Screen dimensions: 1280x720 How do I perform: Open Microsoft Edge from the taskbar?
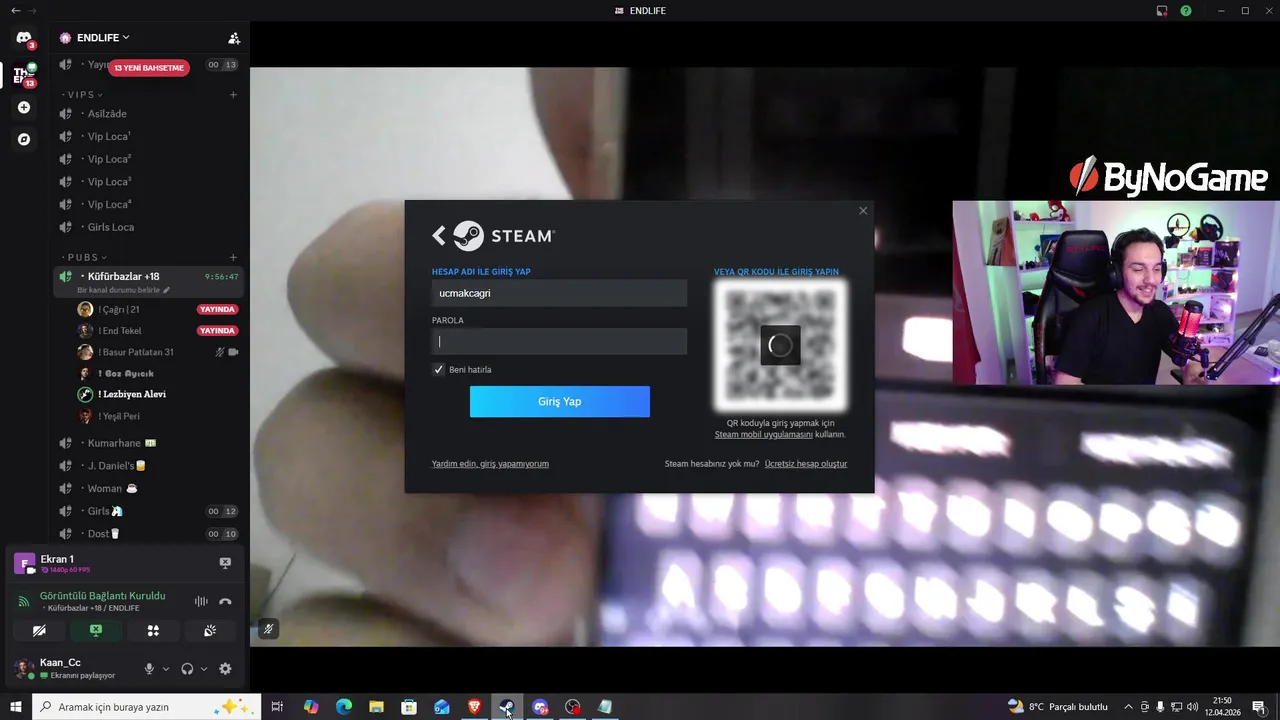point(344,707)
